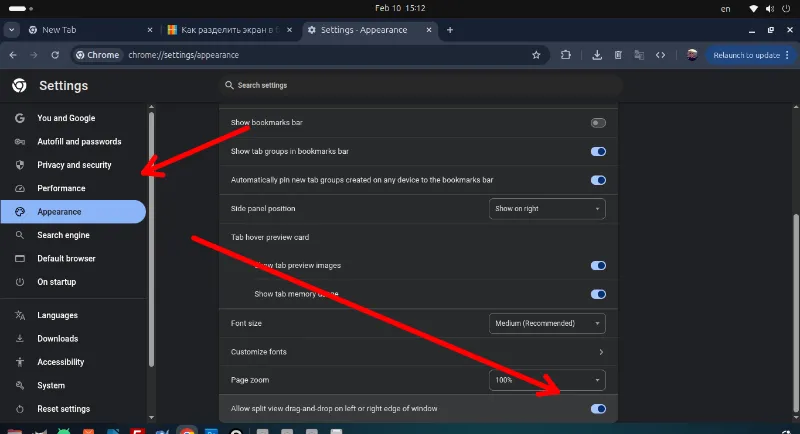Open the Extensions puzzle icon

point(565,55)
